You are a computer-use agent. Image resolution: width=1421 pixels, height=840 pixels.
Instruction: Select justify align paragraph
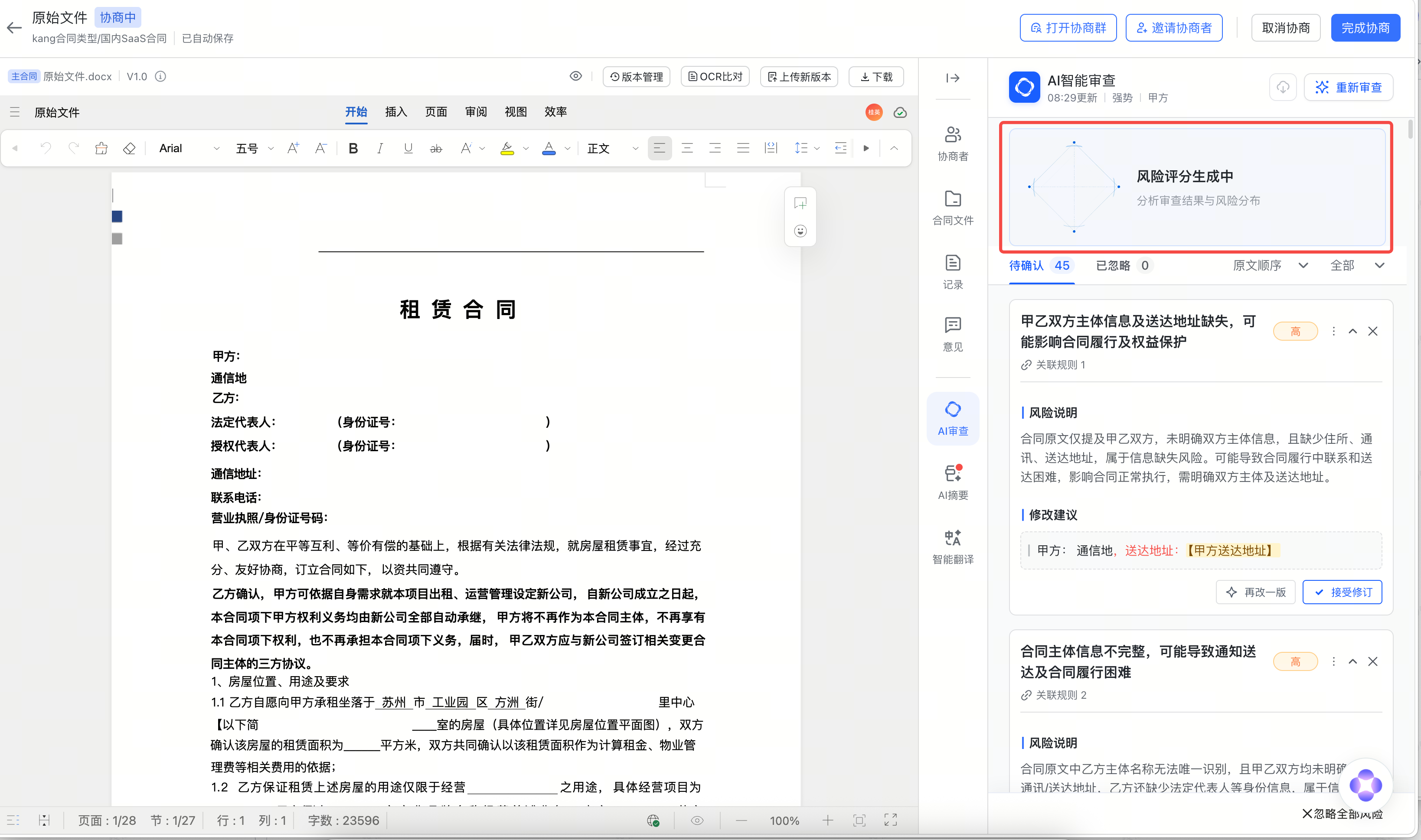click(743, 148)
